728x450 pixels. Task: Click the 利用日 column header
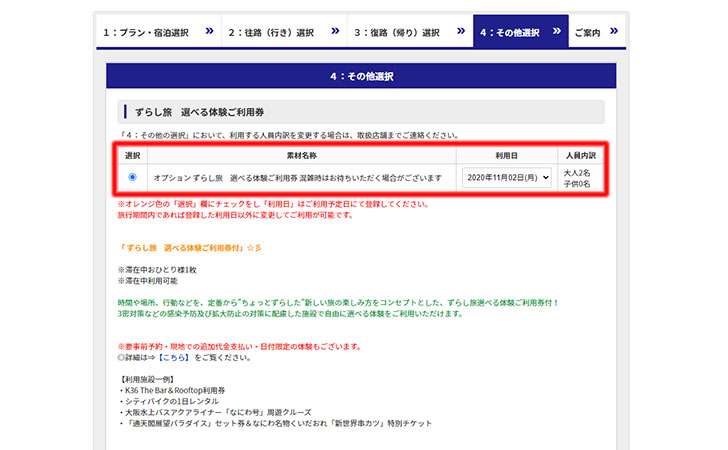point(507,156)
